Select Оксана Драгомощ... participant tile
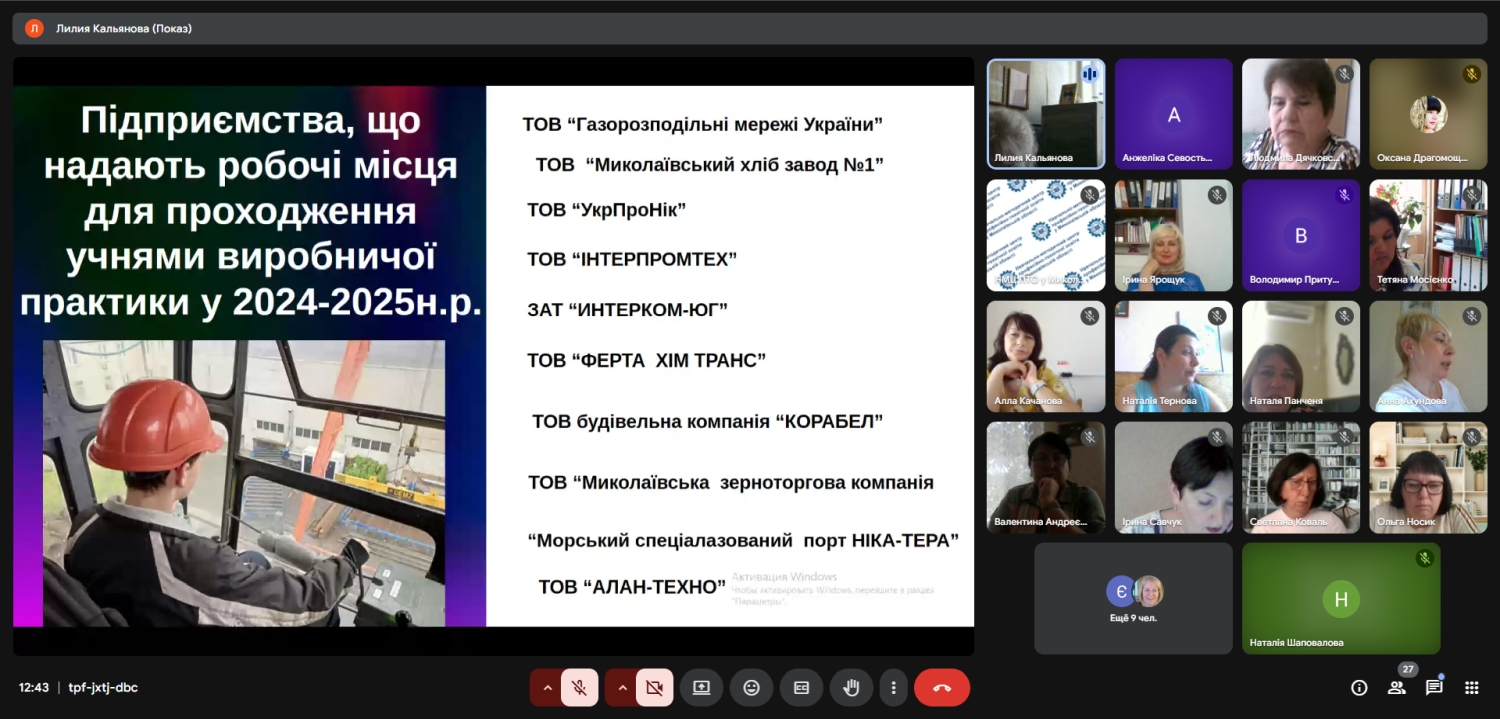This screenshot has width=1500, height=719. coord(1428,113)
